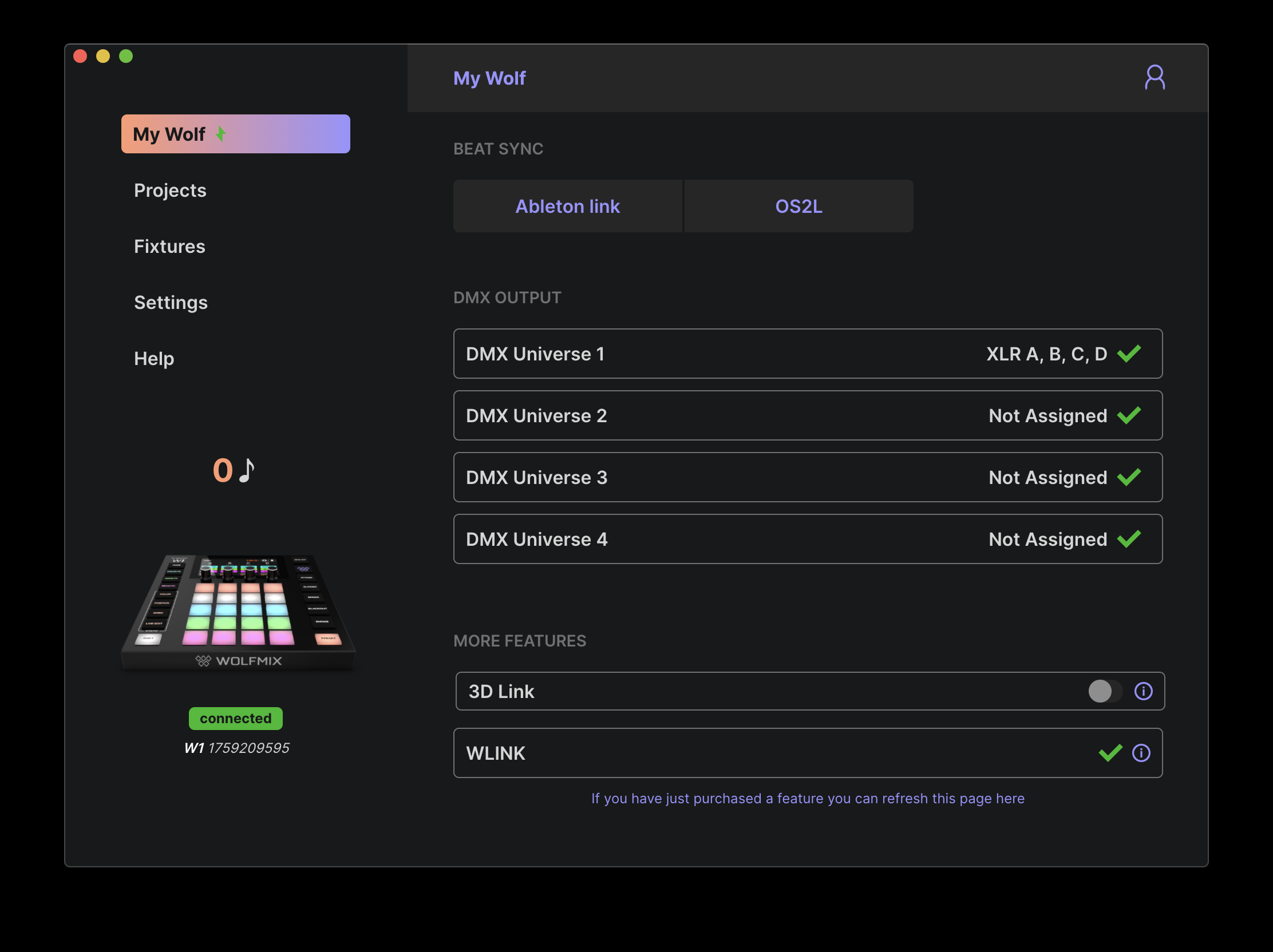Enable OS2L beat sync

(x=798, y=206)
